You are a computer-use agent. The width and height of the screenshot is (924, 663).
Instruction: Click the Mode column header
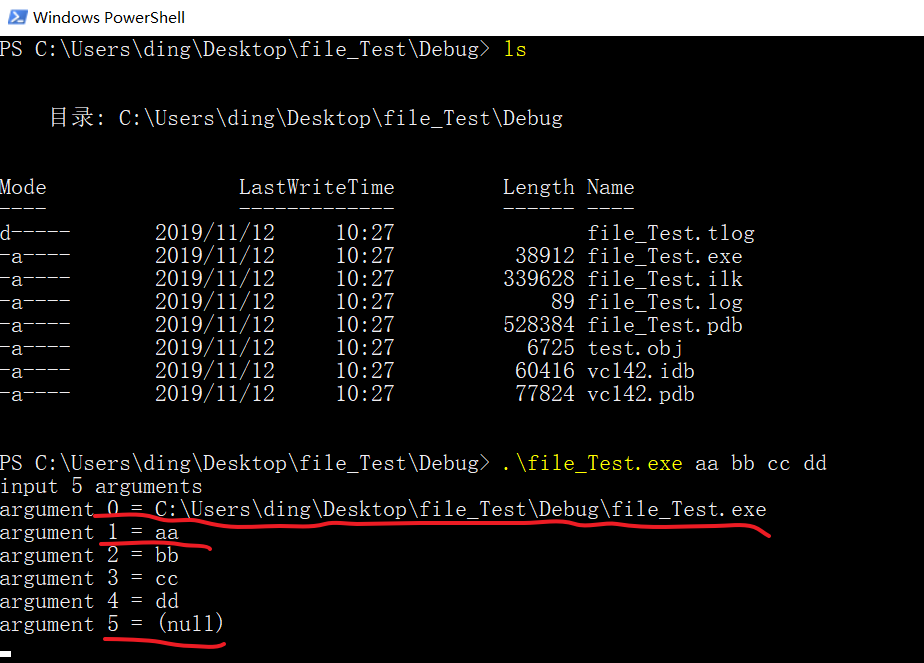(x=23, y=186)
